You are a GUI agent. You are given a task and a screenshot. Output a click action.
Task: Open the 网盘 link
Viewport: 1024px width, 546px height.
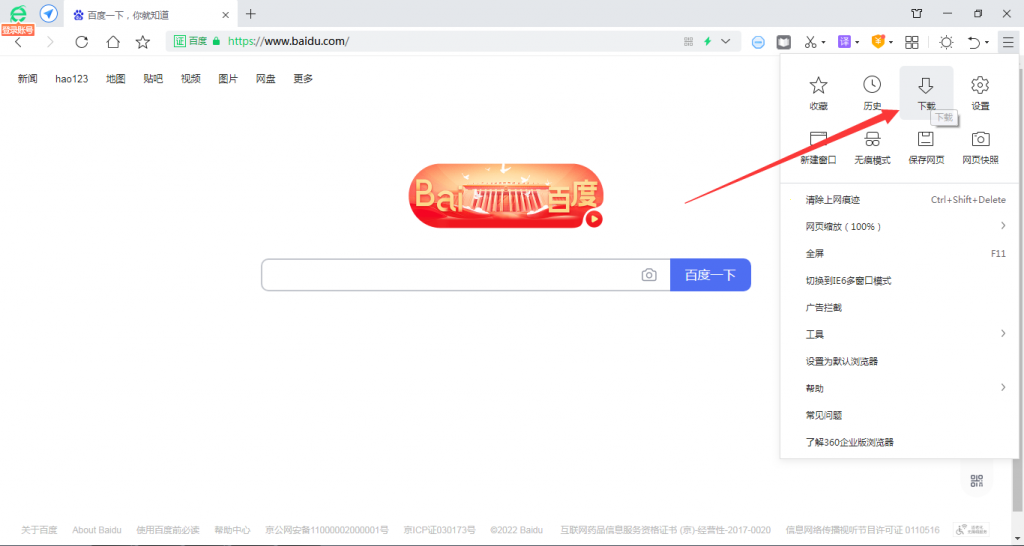[266, 78]
